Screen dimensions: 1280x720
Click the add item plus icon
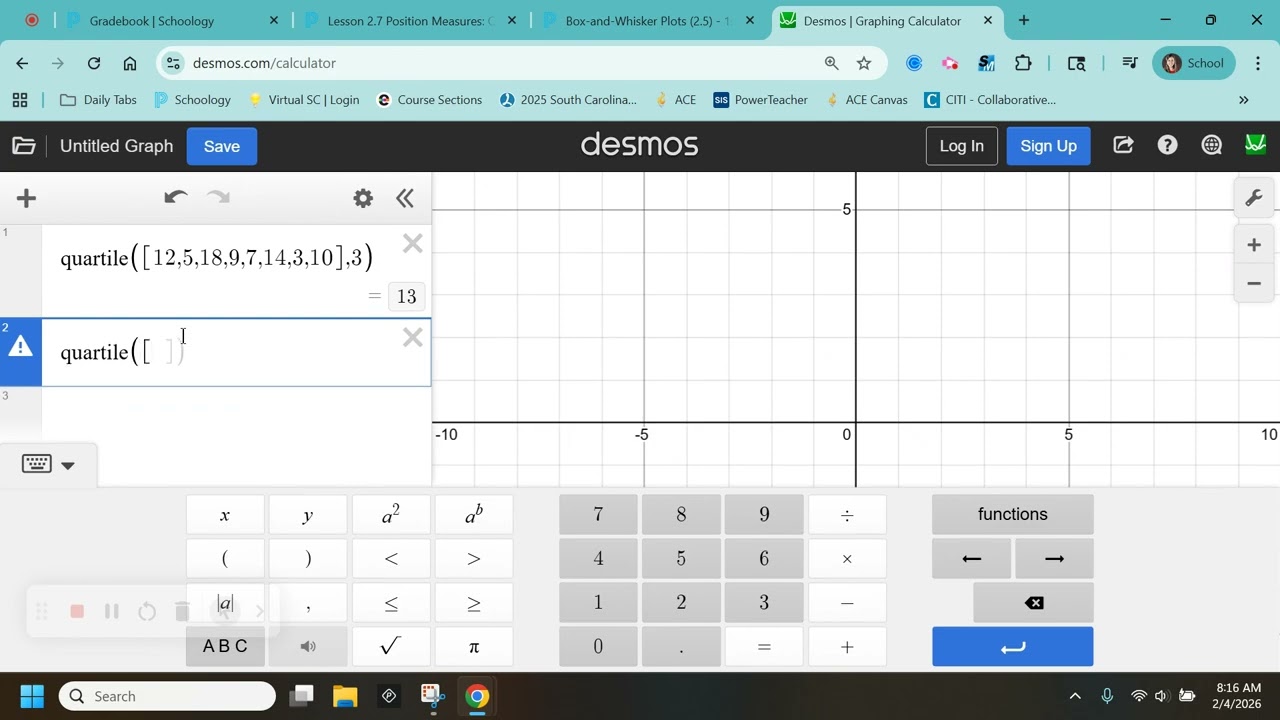click(27, 198)
